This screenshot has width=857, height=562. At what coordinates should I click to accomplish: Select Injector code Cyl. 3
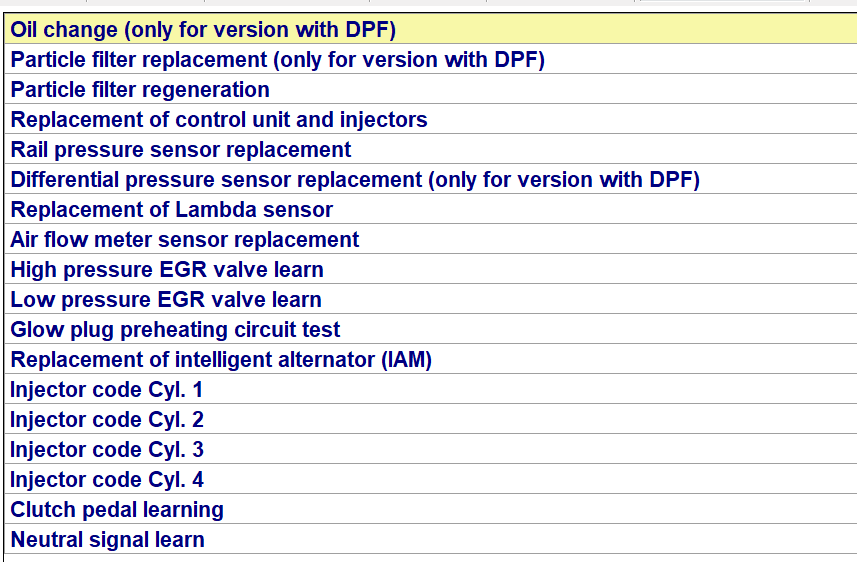[107, 450]
